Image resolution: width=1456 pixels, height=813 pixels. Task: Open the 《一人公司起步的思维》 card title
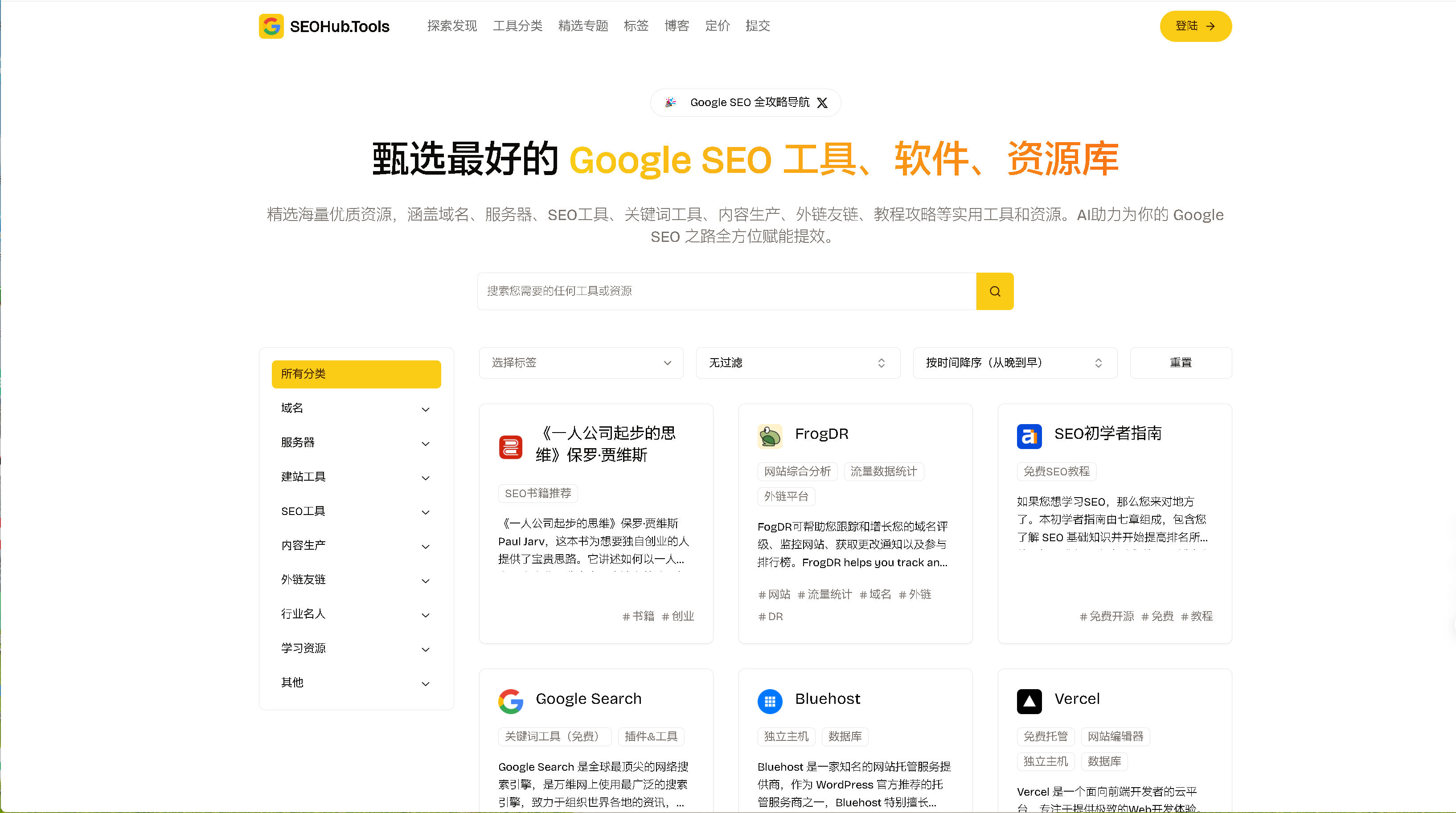[606, 444]
